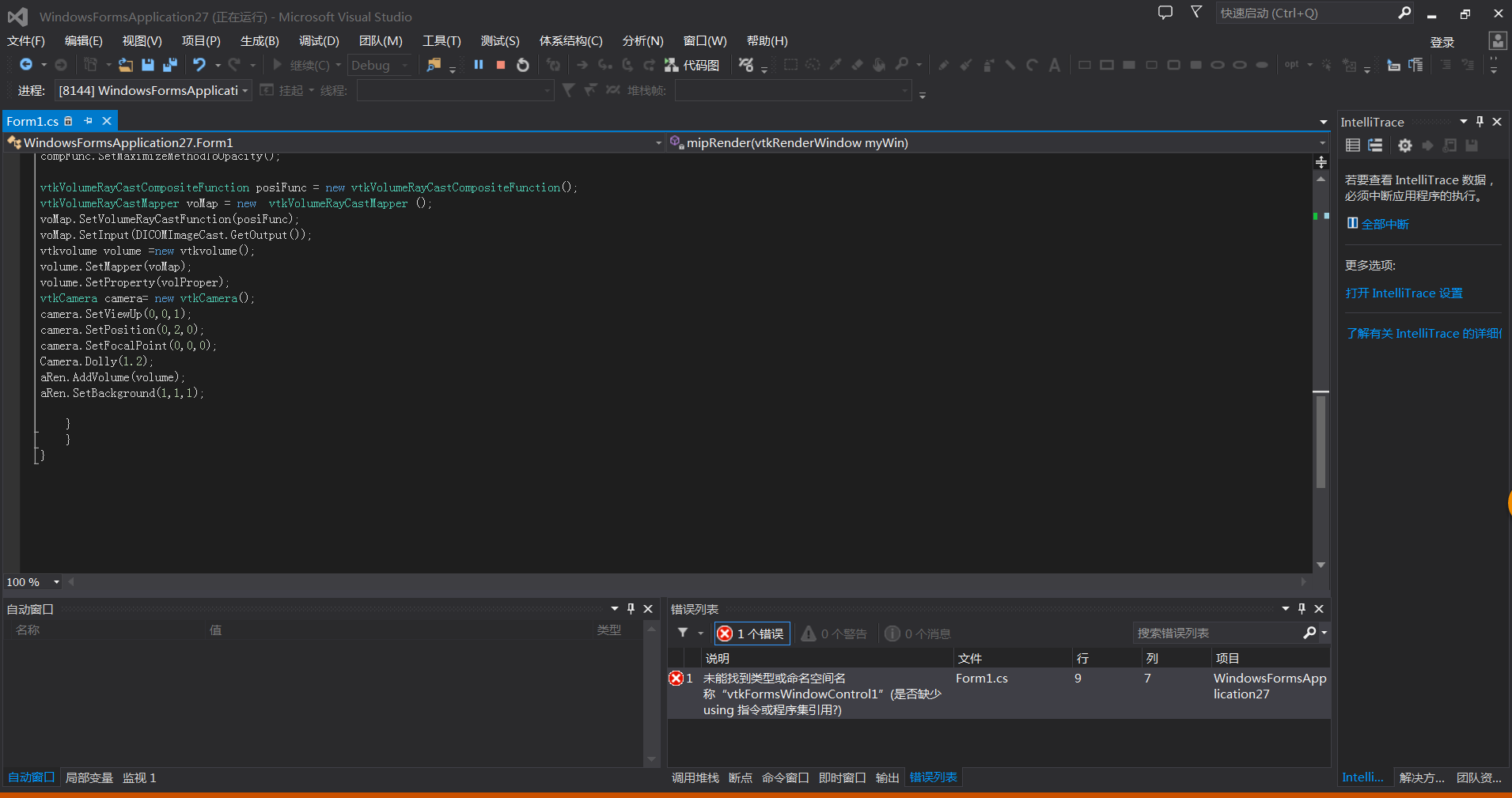Open the 生成(B) menu
This screenshot has height=798, width=1512.
click(260, 41)
